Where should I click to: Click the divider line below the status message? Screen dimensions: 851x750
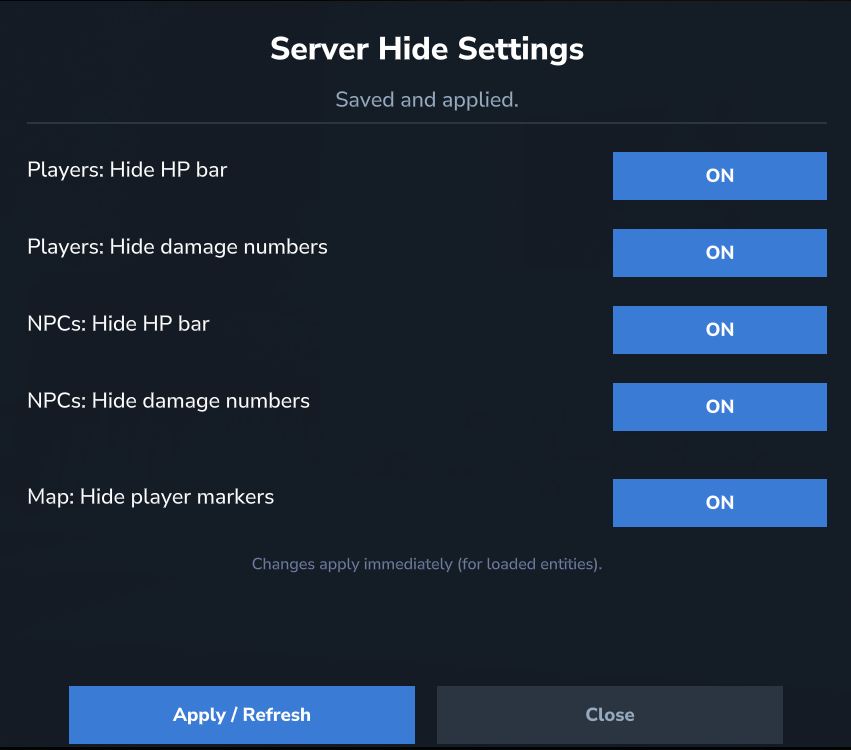427,123
